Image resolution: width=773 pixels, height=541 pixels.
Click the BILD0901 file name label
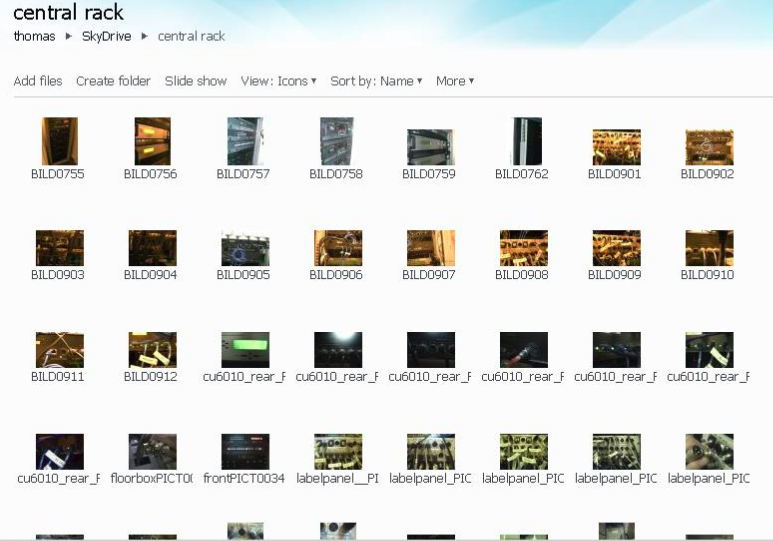tap(615, 174)
